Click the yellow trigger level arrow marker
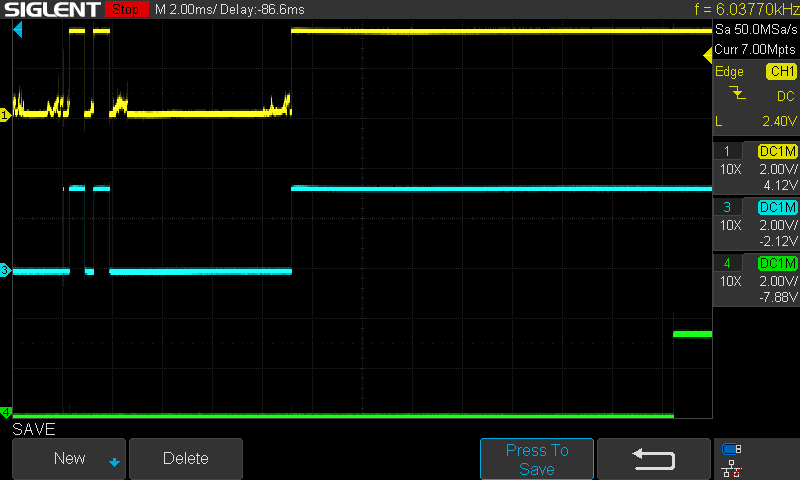800x480 pixels. (x=708, y=55)
